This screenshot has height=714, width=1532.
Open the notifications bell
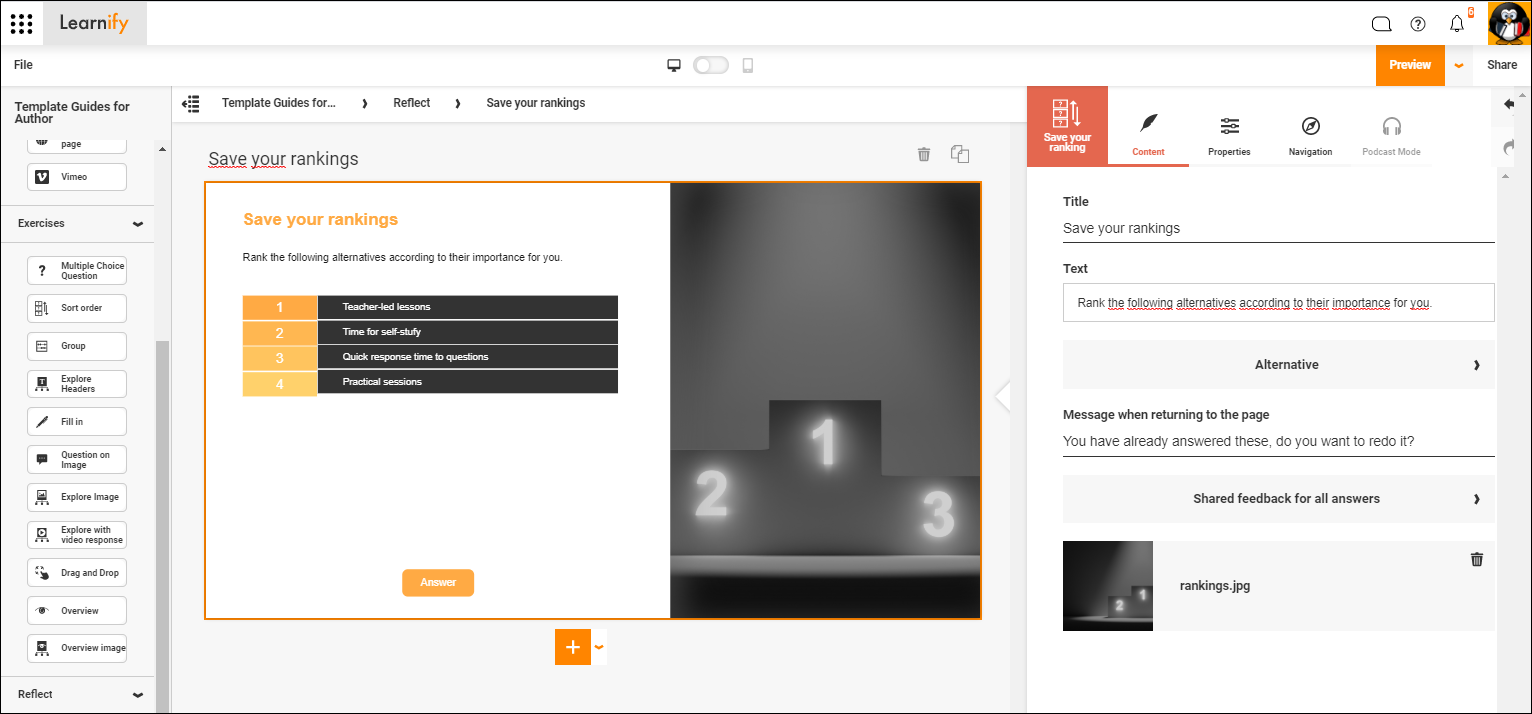click(1457, 23)
